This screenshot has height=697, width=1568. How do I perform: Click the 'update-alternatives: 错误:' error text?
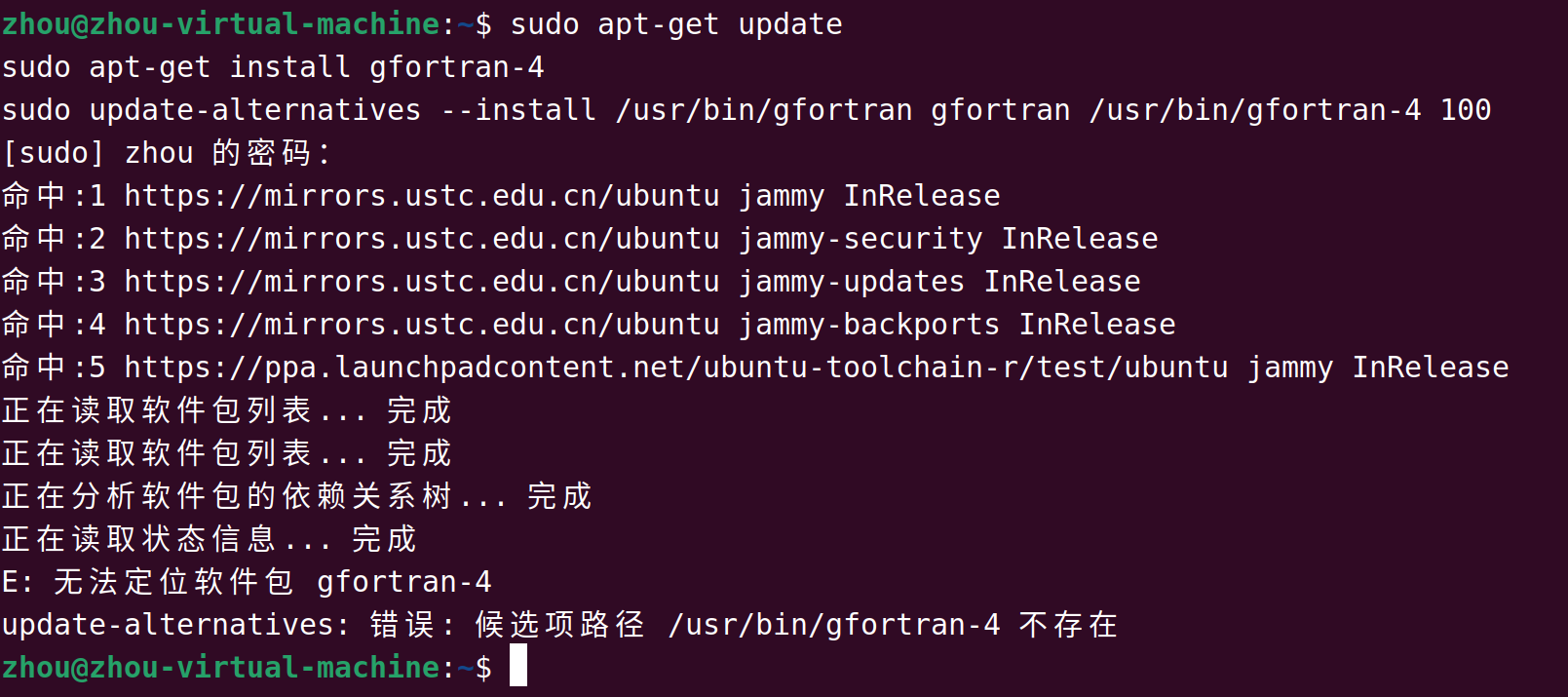tap(229, 625)
